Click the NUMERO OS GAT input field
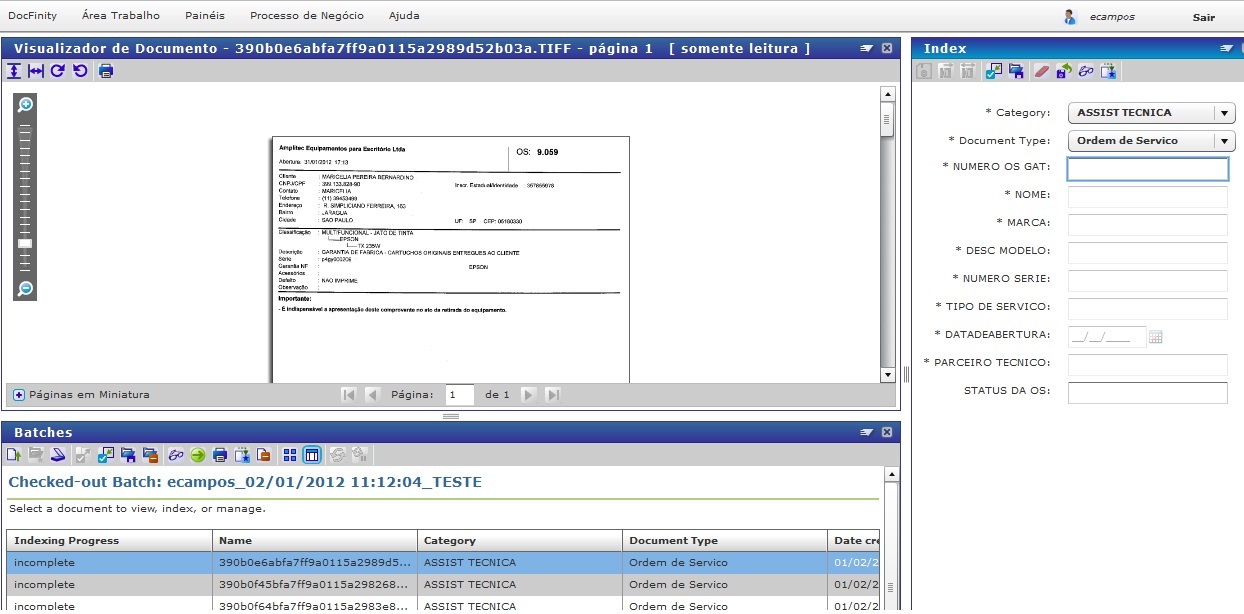Screen dimensions: 1244x614 pyautogui.click(x=1147, y=169)
